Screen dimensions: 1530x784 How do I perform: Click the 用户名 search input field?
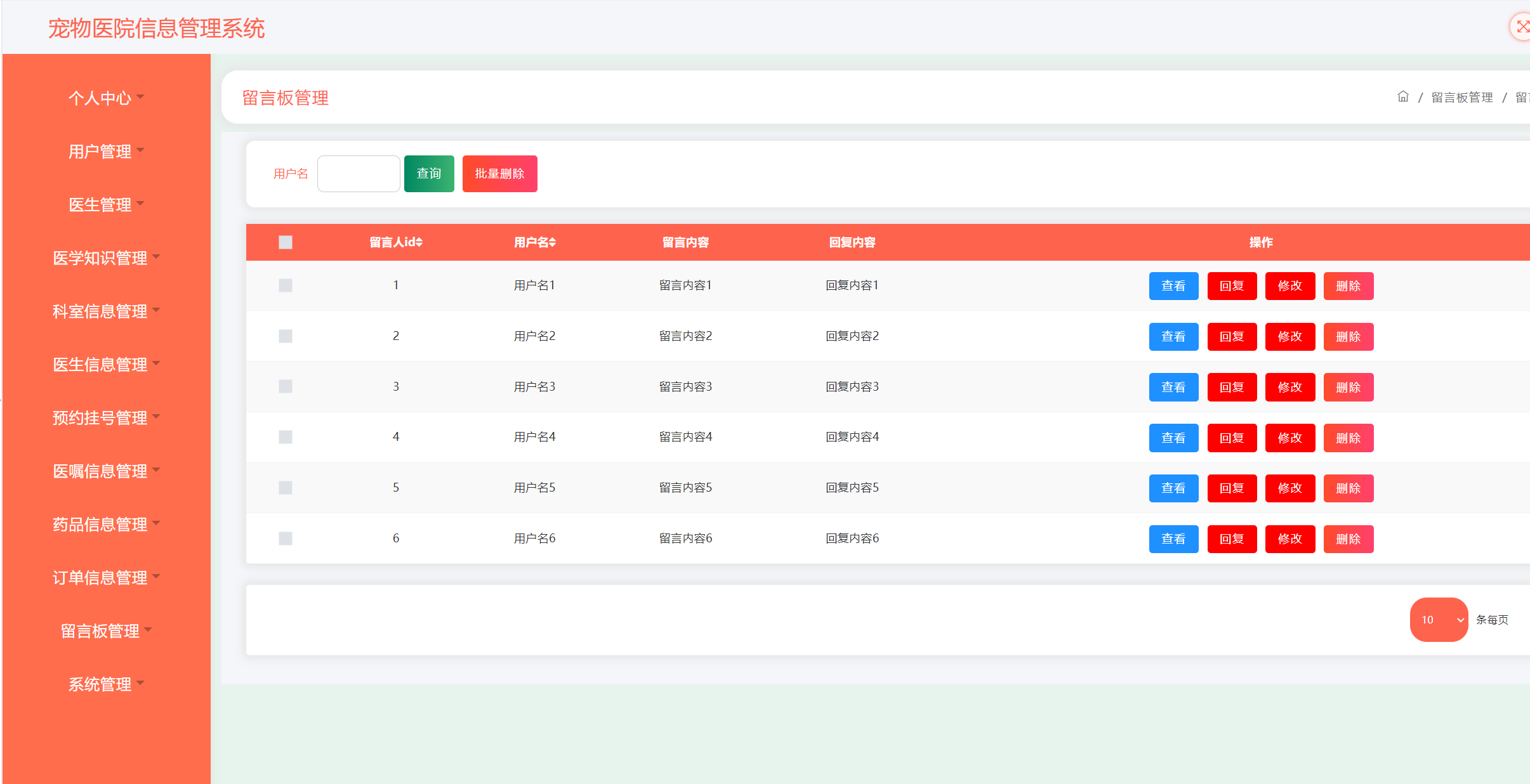tap(359, 174)
